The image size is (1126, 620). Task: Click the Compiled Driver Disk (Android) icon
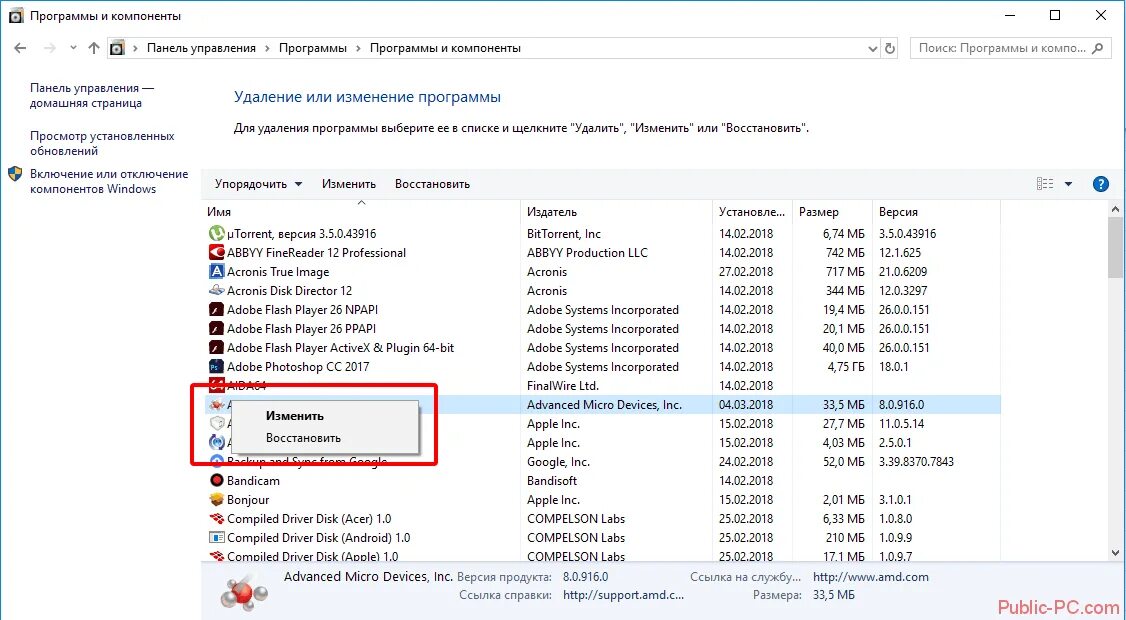pyautogui.click(x=216, y=538)
